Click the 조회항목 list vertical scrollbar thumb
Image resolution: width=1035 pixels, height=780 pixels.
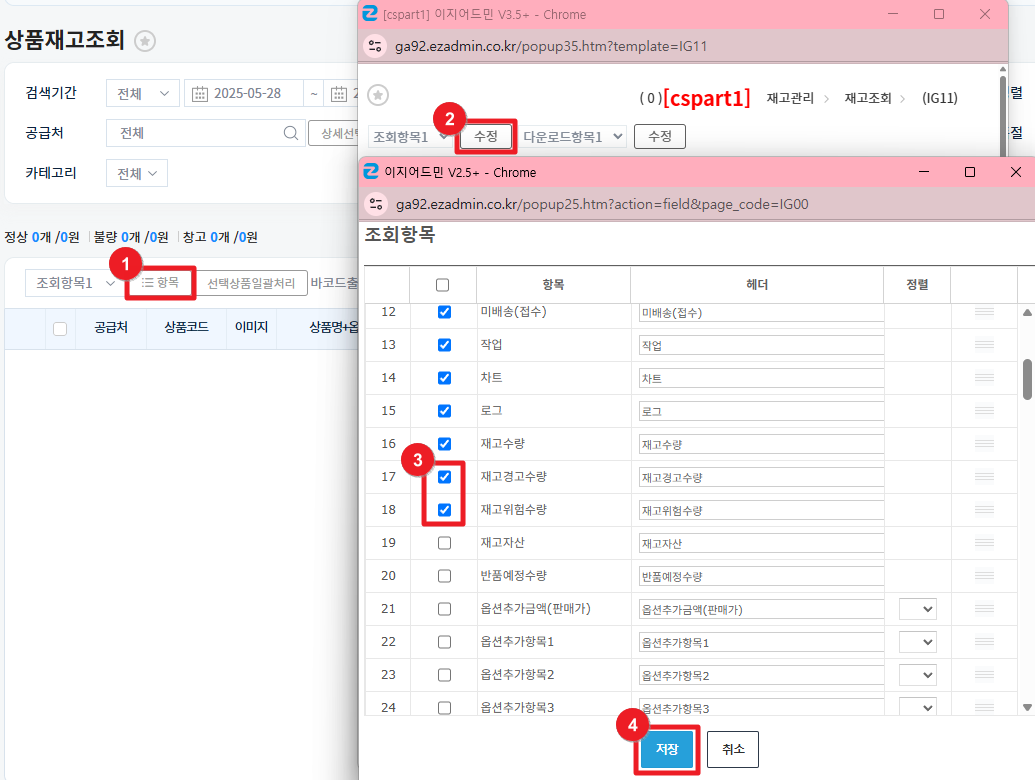click(x=1027, y=380)
